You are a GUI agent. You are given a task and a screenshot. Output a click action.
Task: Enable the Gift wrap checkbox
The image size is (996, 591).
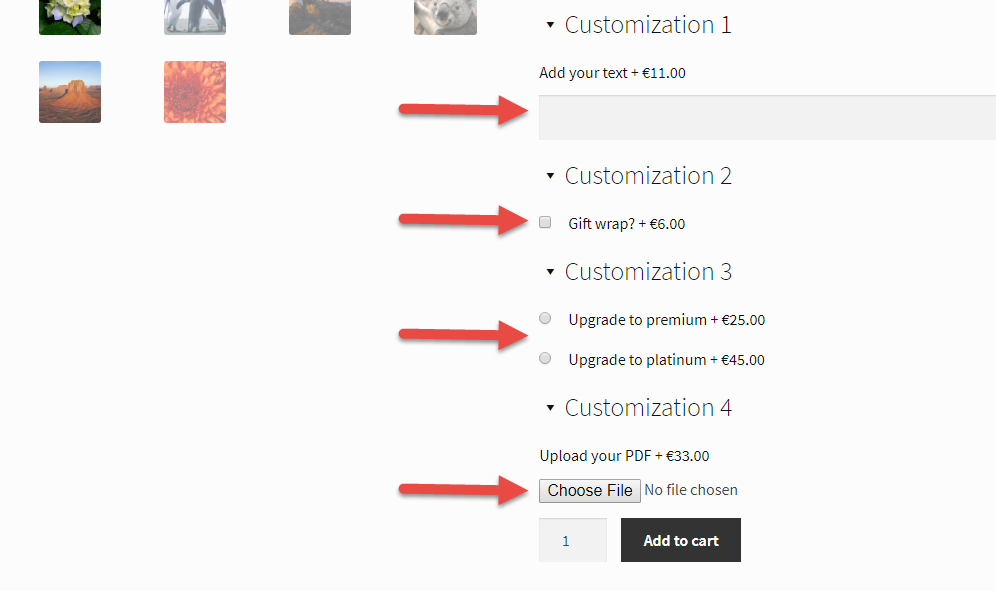(545, 222)
